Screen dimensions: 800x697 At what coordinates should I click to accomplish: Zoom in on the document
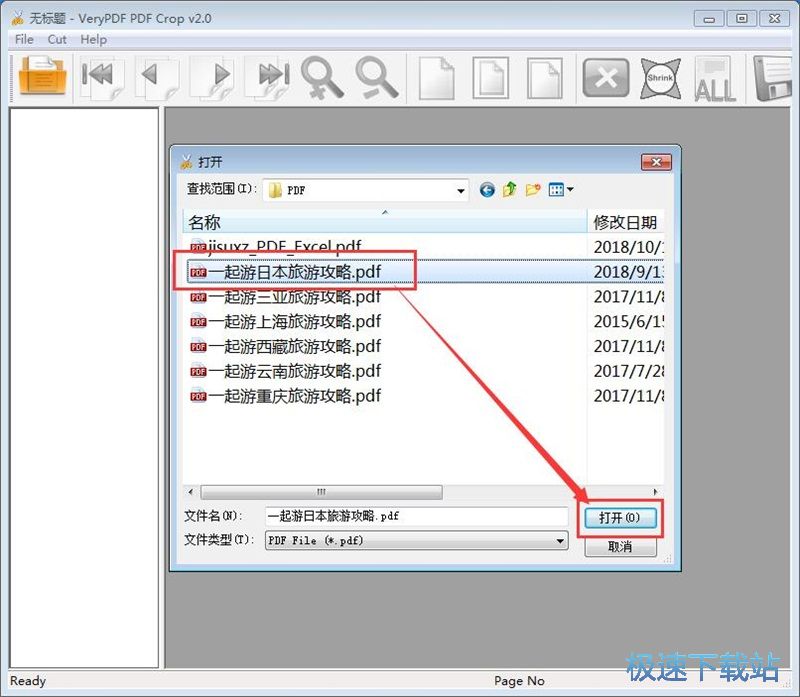pos(322,80)
